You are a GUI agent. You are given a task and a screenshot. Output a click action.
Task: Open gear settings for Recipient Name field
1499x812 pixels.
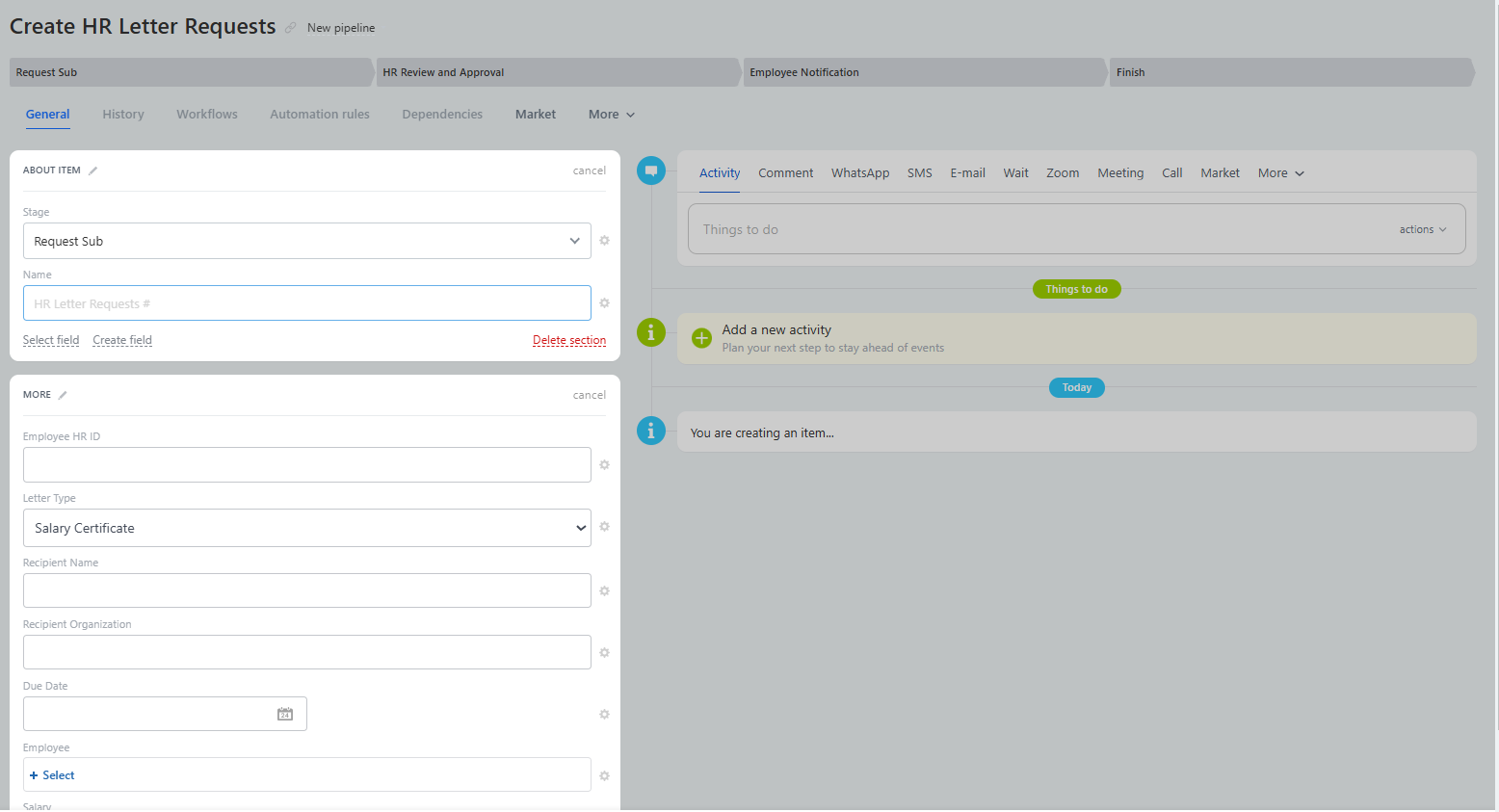tap(604, 591)
